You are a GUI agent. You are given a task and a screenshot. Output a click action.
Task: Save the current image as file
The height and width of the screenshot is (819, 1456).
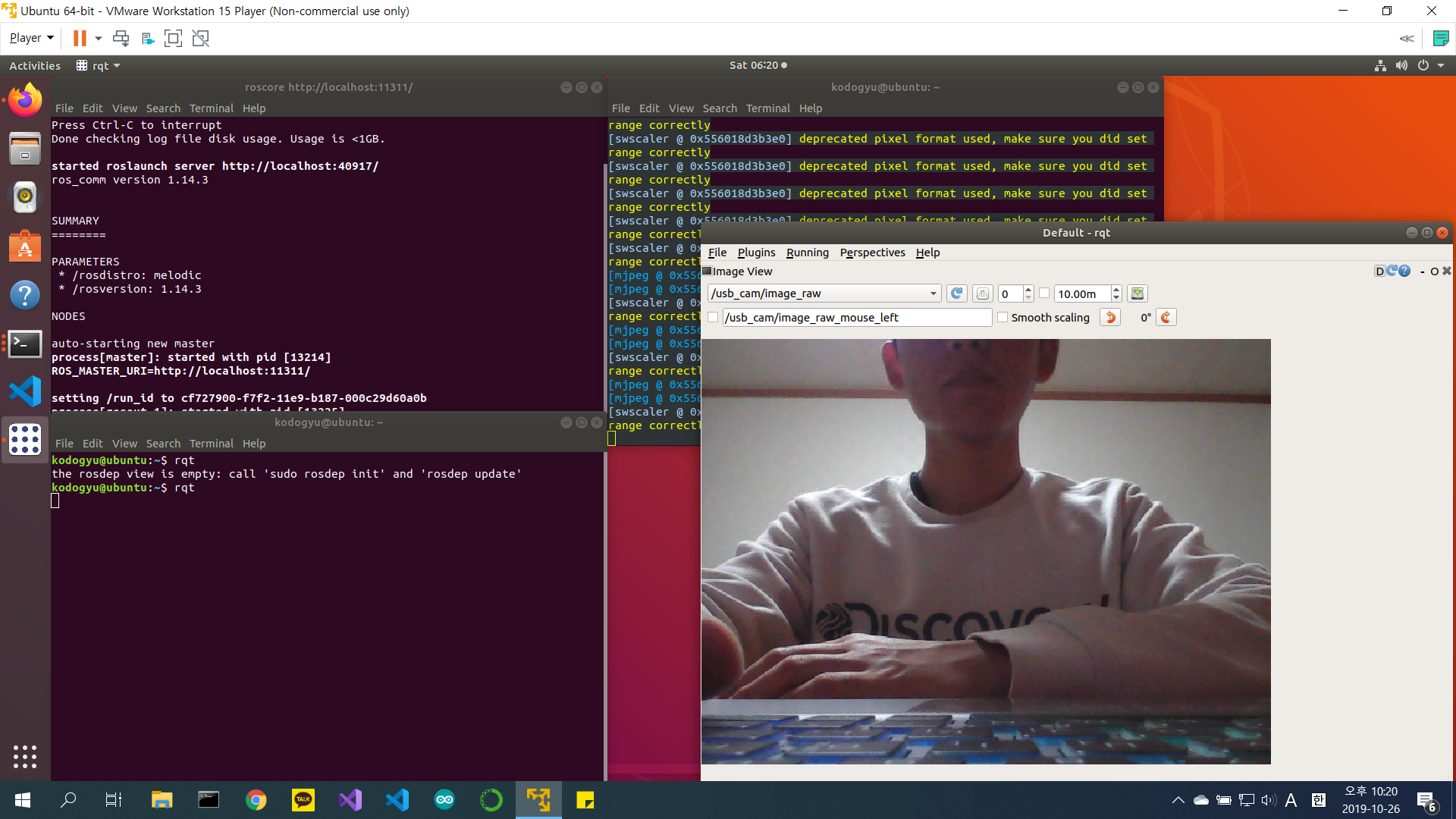1137,293
